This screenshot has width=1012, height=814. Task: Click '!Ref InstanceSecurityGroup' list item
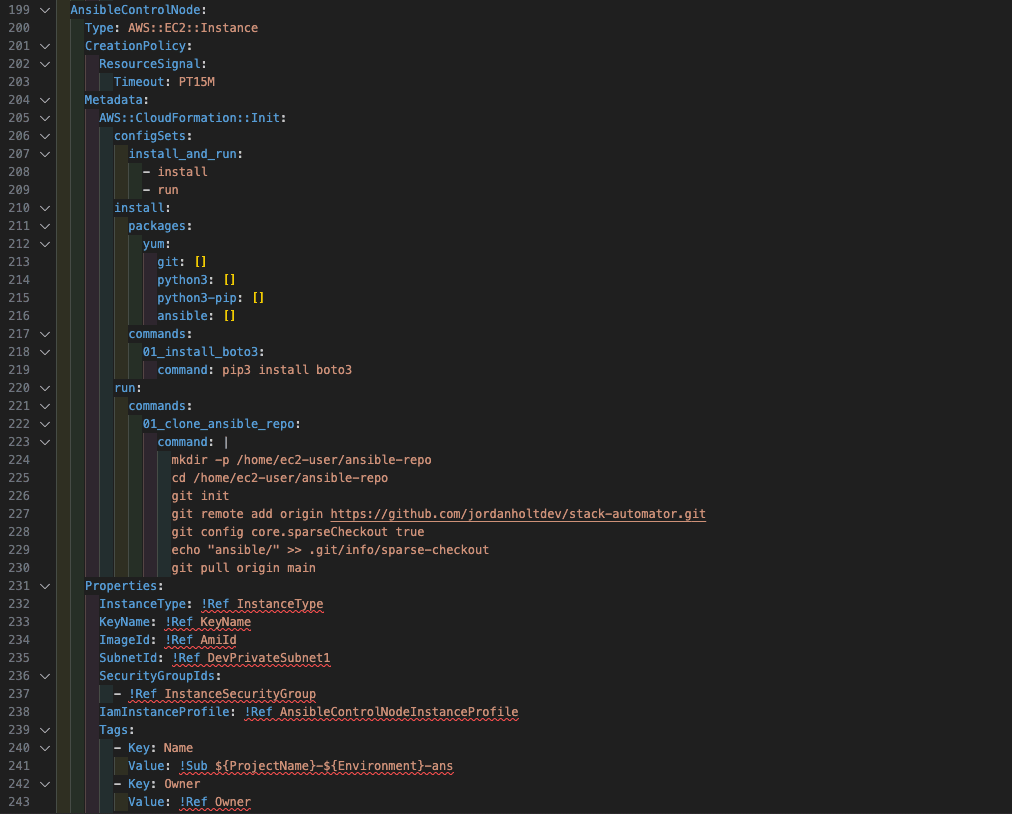click(x=222, y=694)
